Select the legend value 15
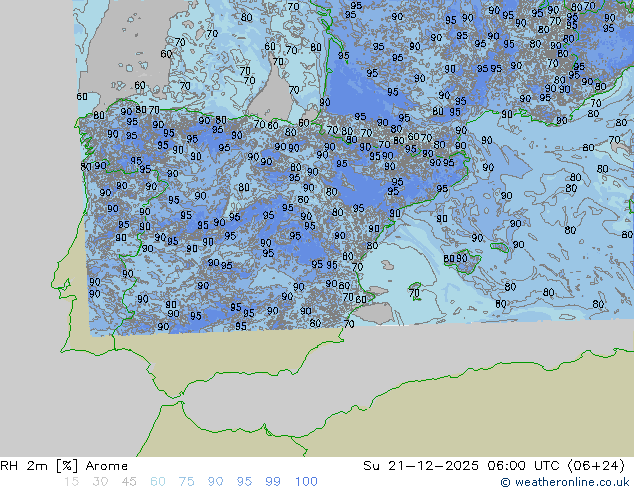The image size is (634, 490). (x=72, y=482)
